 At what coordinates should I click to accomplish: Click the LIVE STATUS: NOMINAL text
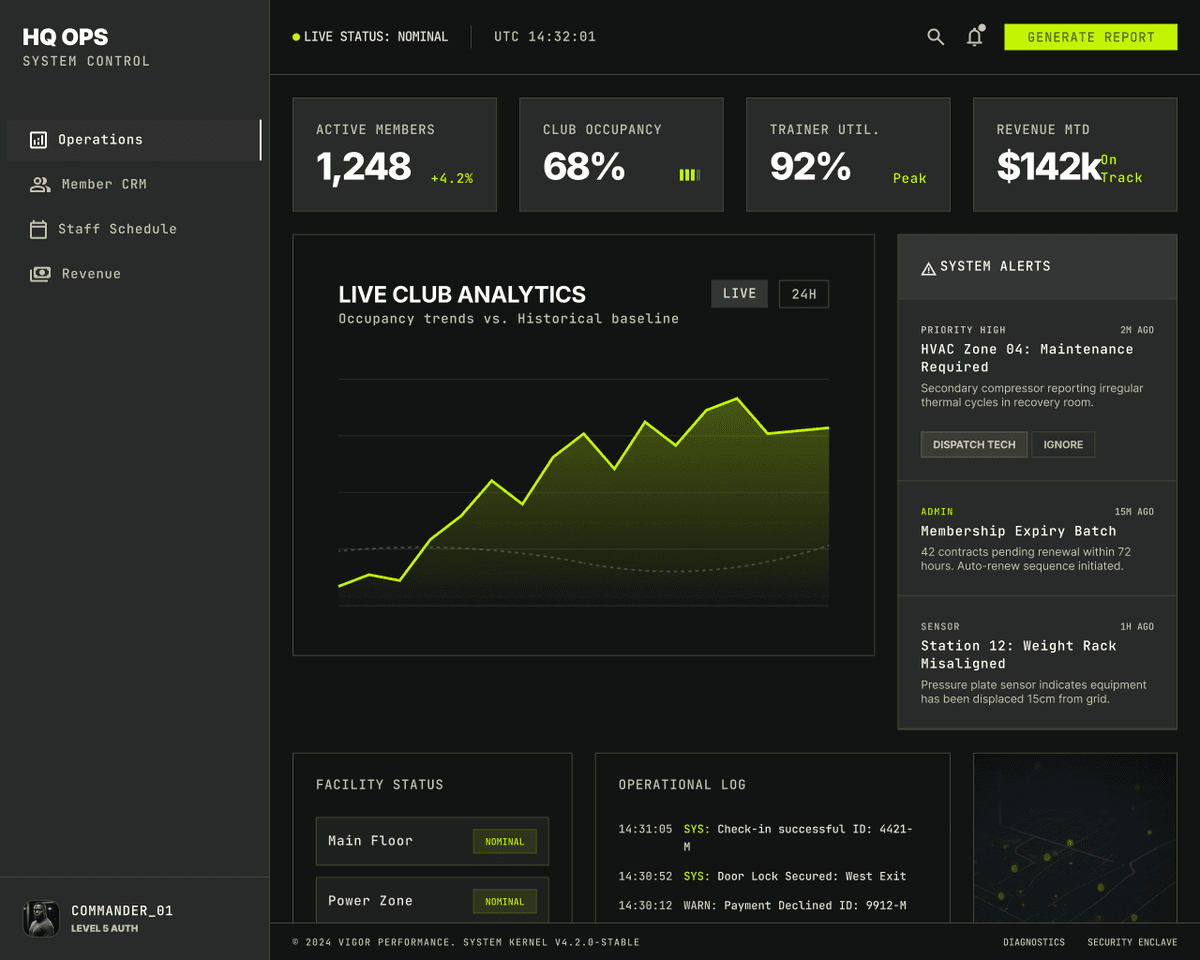(376, 37)
